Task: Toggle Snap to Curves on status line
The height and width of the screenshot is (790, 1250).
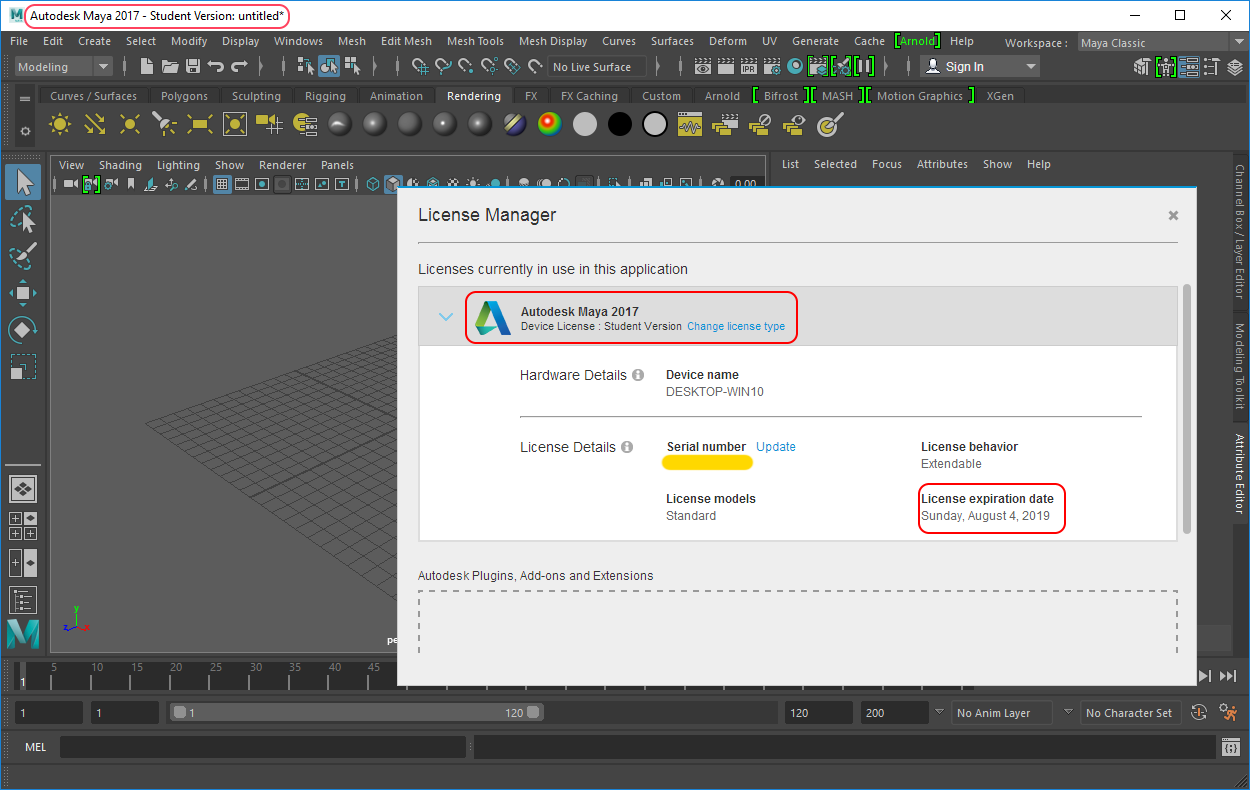Action: [x=443, y=67]
